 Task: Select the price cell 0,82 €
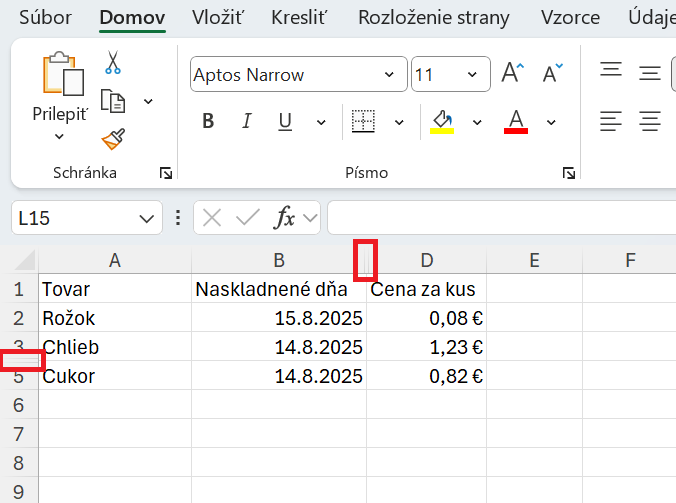point(427,376)
